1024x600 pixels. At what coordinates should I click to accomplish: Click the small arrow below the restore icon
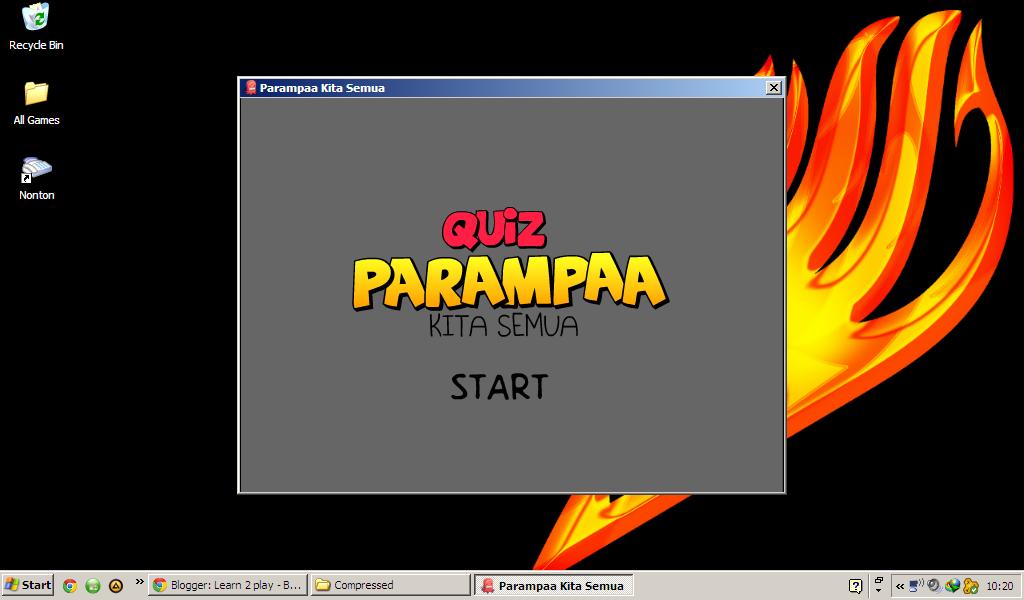878,590
